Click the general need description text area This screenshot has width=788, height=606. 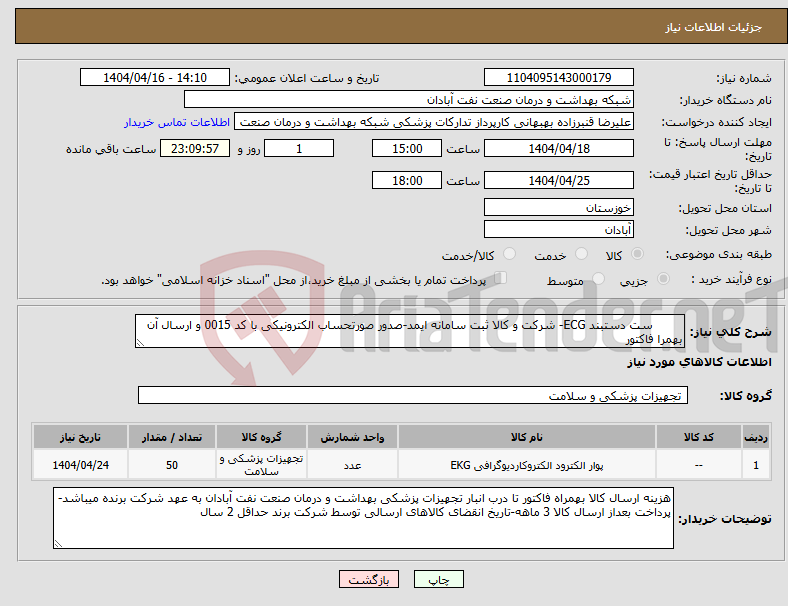click(410, 331)
